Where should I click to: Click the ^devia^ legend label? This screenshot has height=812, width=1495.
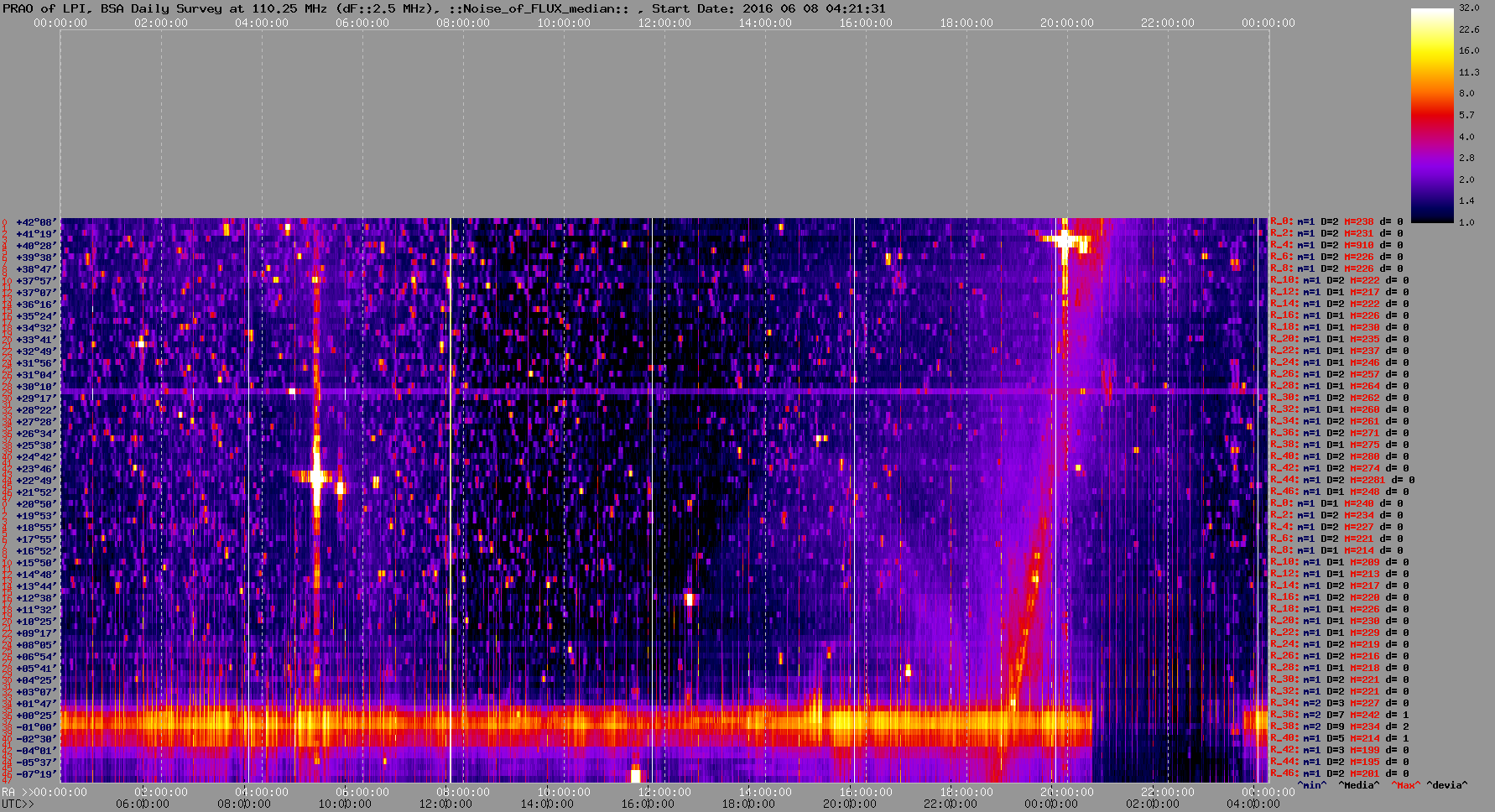[x=1447, y=785]
